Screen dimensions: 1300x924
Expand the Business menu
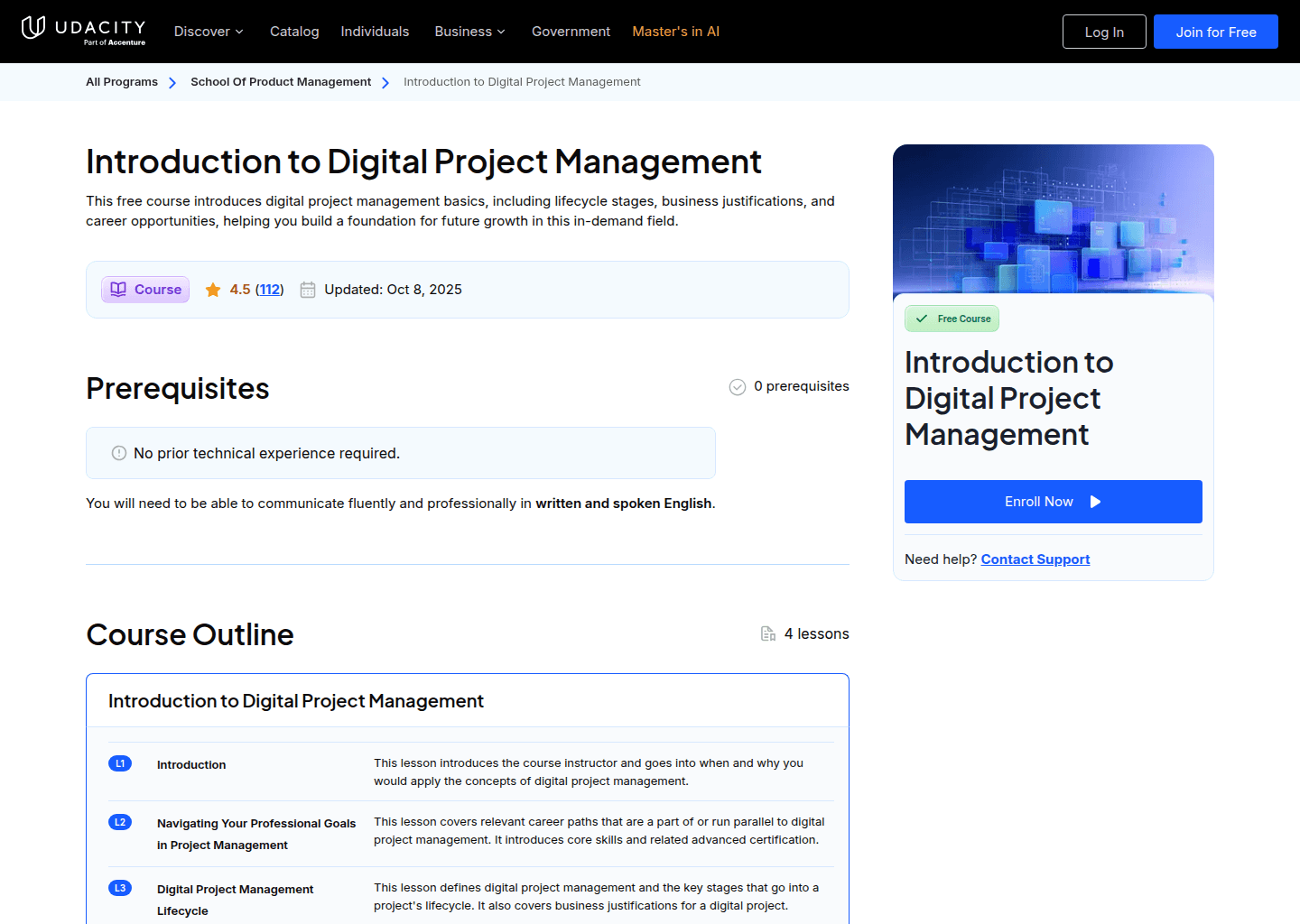(x=469, y=31)
